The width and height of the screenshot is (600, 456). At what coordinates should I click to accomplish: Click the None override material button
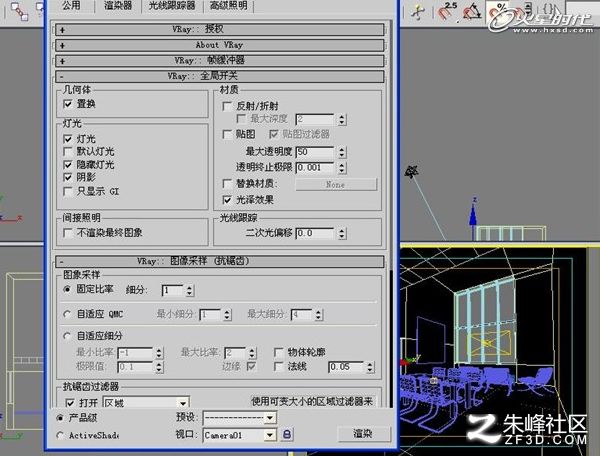click(x=336, y=184)
